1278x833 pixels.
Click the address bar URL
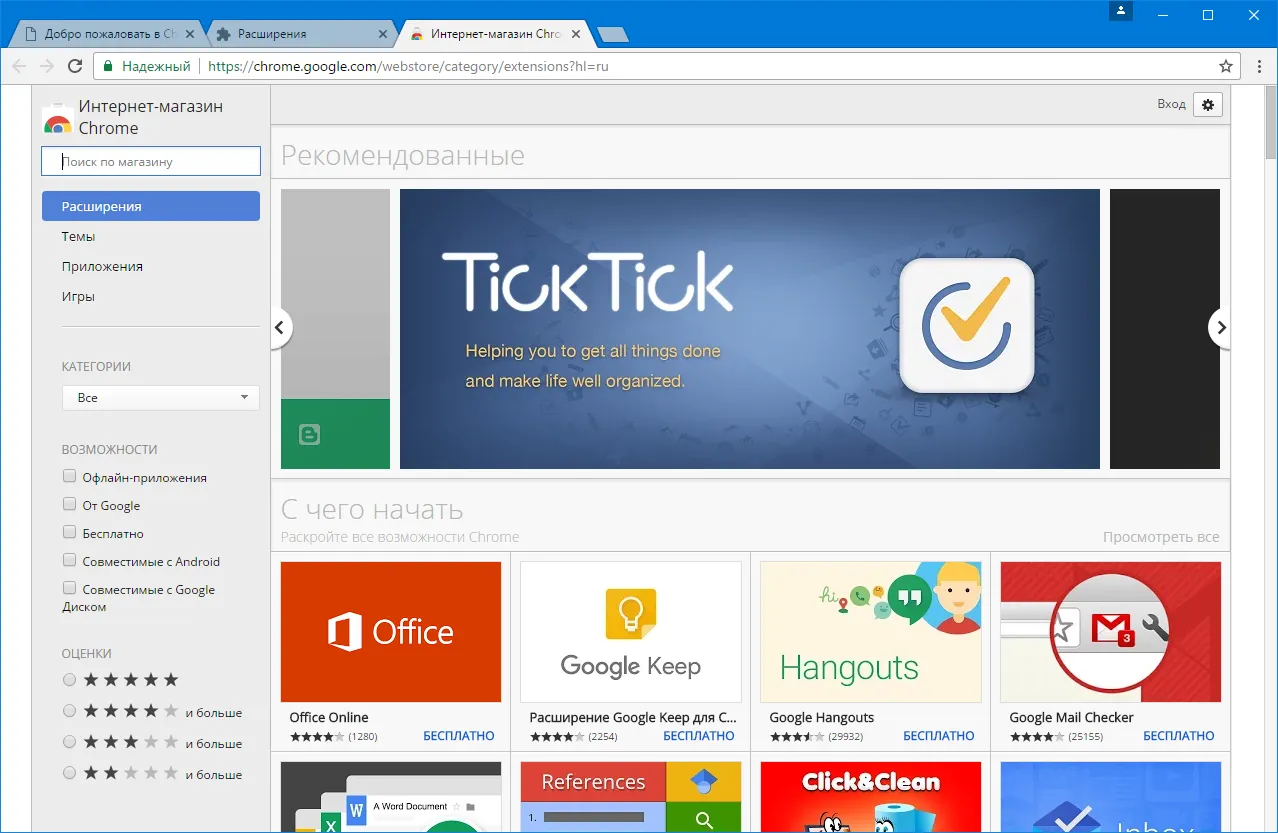pos(409,66)
